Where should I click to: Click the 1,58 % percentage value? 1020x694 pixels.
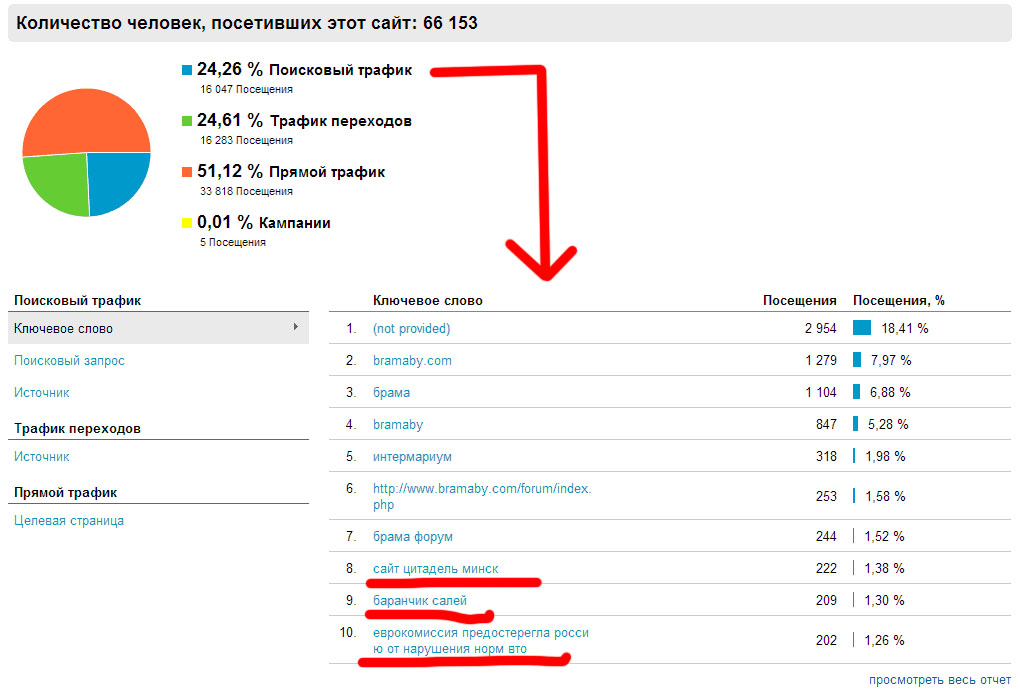[885, 496]
